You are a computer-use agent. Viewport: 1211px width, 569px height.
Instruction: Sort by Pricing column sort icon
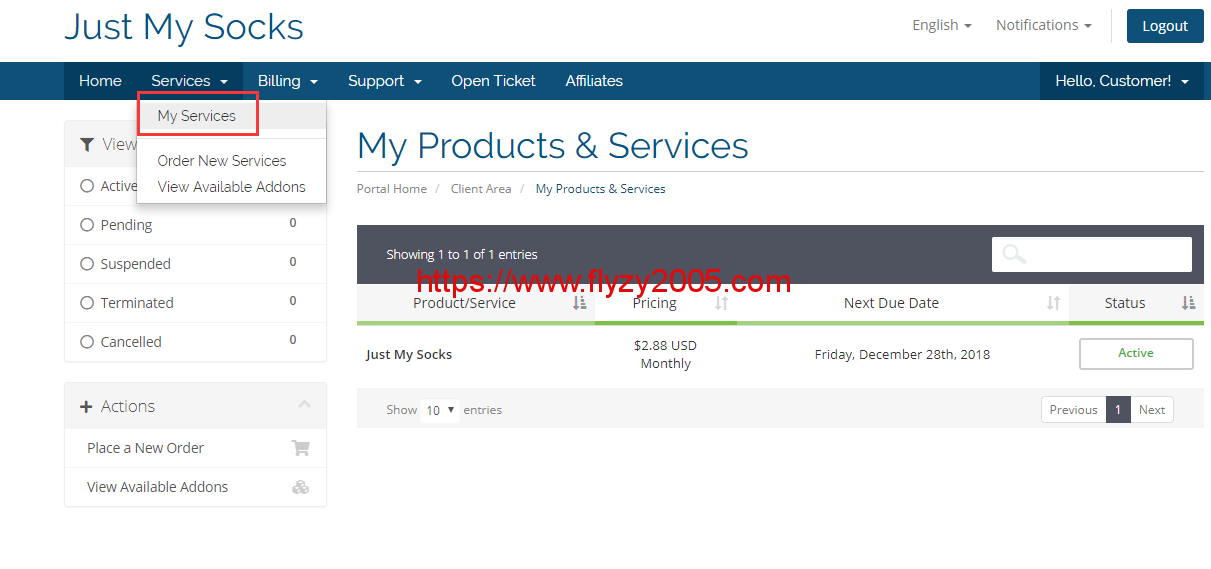(x=722, y=303)
